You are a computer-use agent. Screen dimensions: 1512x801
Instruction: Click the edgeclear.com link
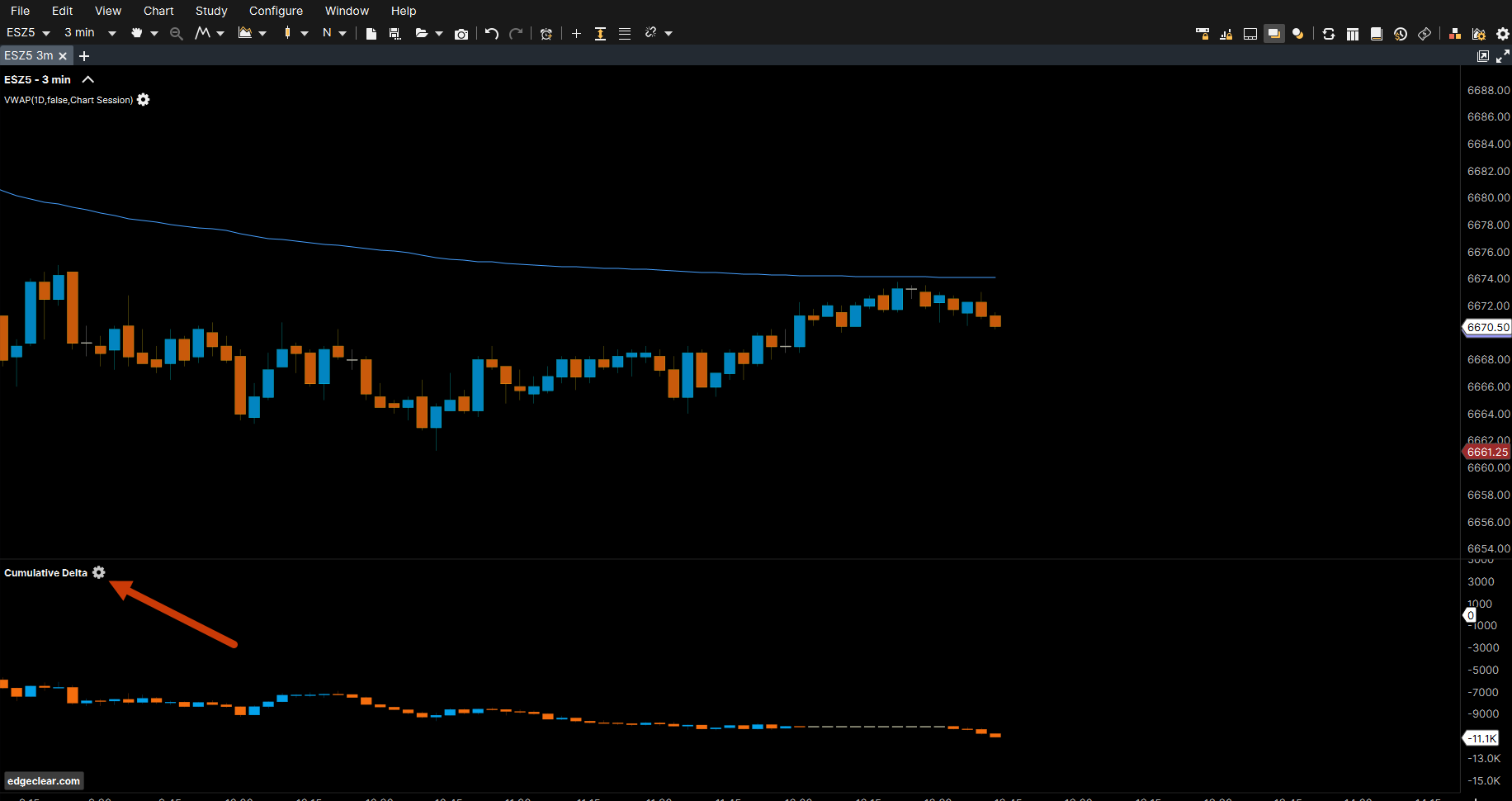pos(44,781)
